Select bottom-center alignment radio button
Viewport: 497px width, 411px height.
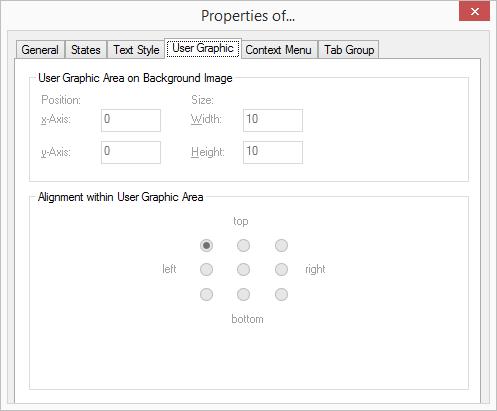pyautogui.click(x=243, y=294)
